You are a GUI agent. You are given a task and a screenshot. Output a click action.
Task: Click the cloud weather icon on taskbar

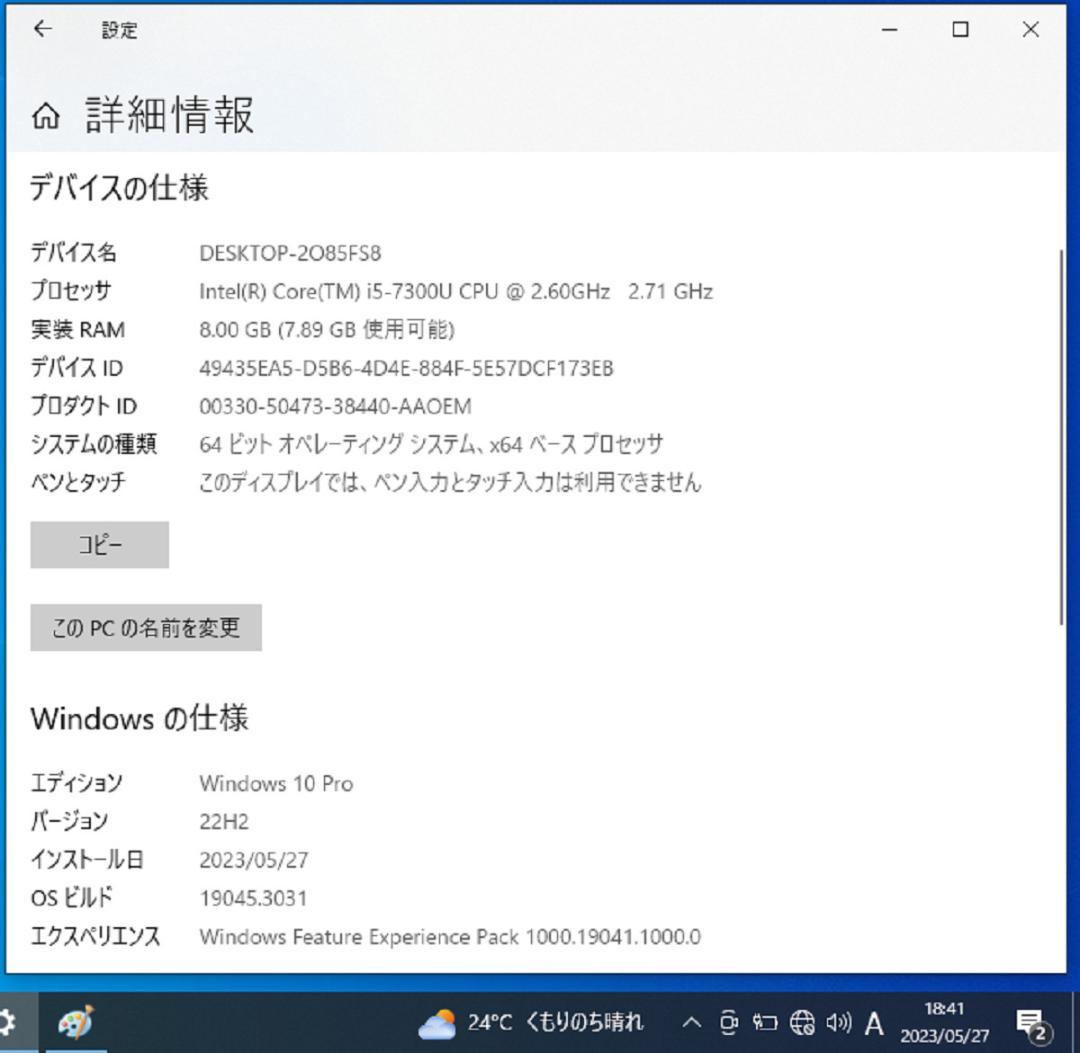tap(438, 1021)
